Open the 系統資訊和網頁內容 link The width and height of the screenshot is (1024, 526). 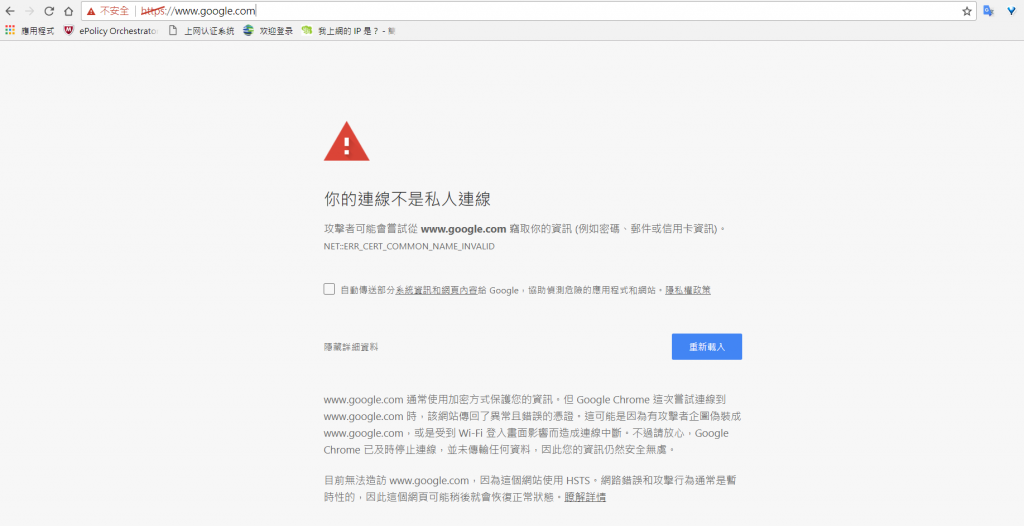436,290
